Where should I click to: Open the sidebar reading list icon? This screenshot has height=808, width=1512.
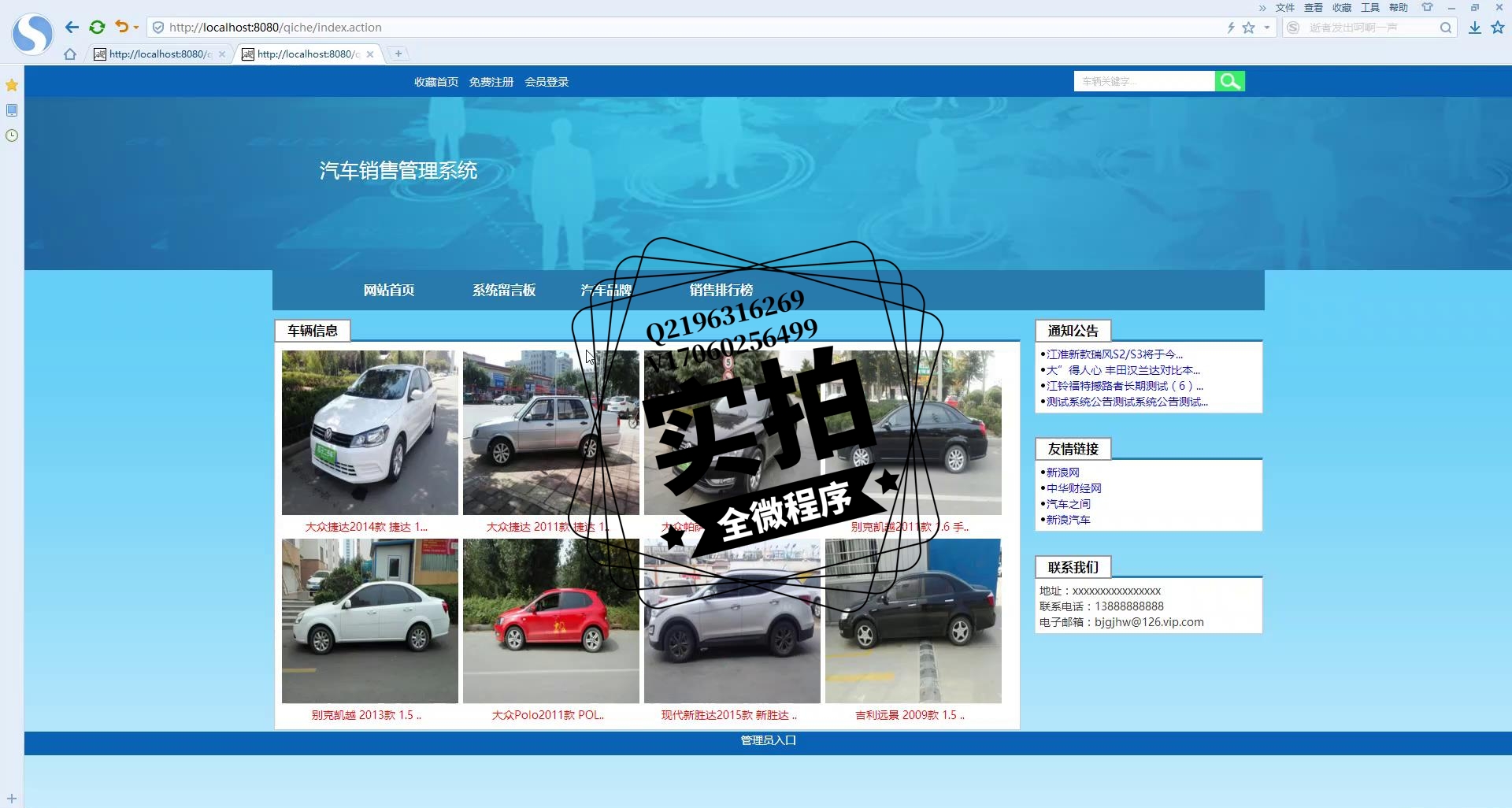point(12,110)
